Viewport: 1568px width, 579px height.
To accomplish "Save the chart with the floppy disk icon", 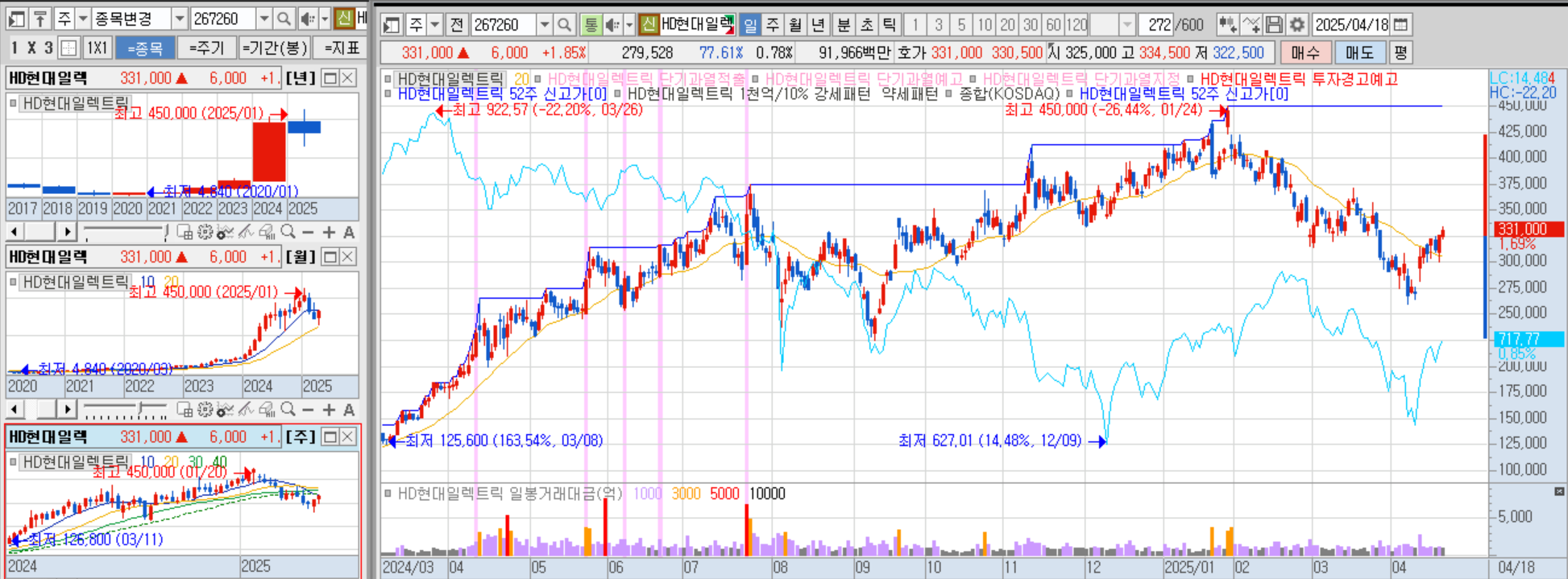I will tap(1274, 25).
